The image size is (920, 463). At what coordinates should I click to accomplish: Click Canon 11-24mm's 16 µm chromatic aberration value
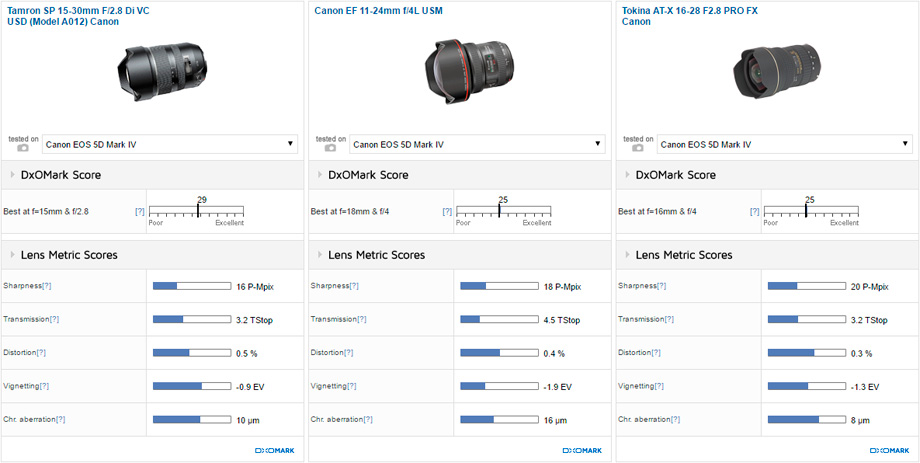pyautogui.click(x=555, y=421)
